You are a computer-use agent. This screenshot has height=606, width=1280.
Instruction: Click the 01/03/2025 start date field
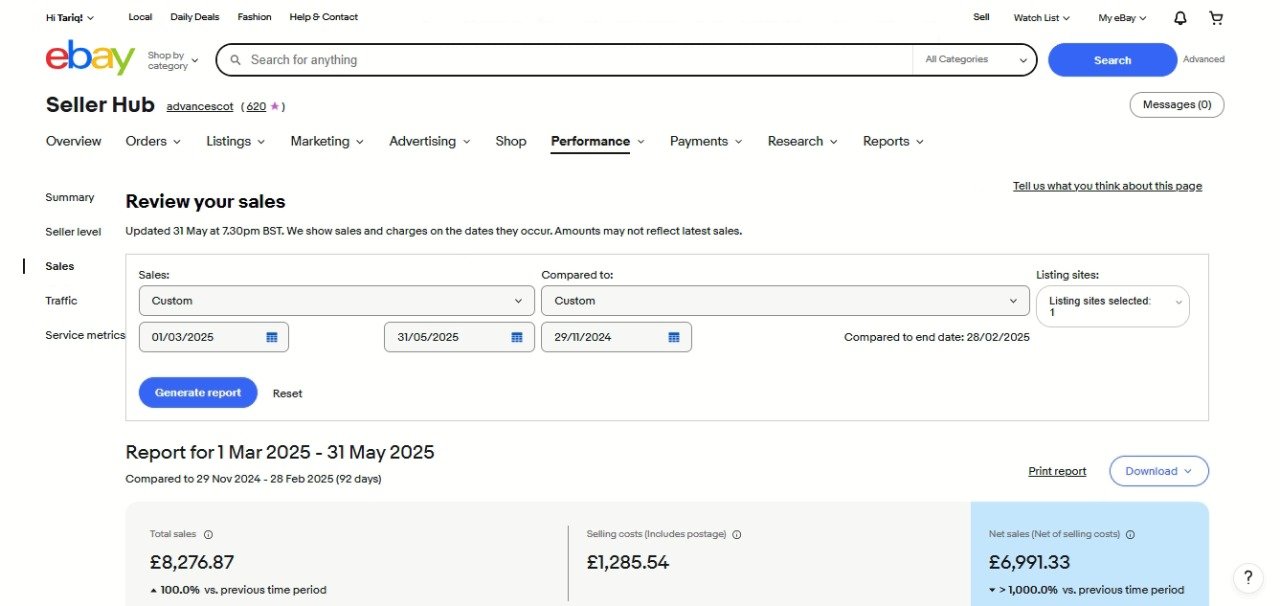click(214, 337)
